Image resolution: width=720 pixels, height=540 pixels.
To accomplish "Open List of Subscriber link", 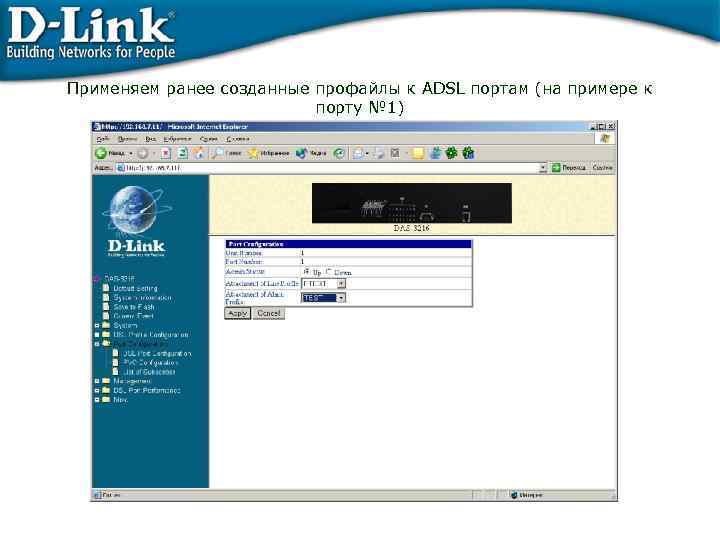I will (x=150, y=372).
